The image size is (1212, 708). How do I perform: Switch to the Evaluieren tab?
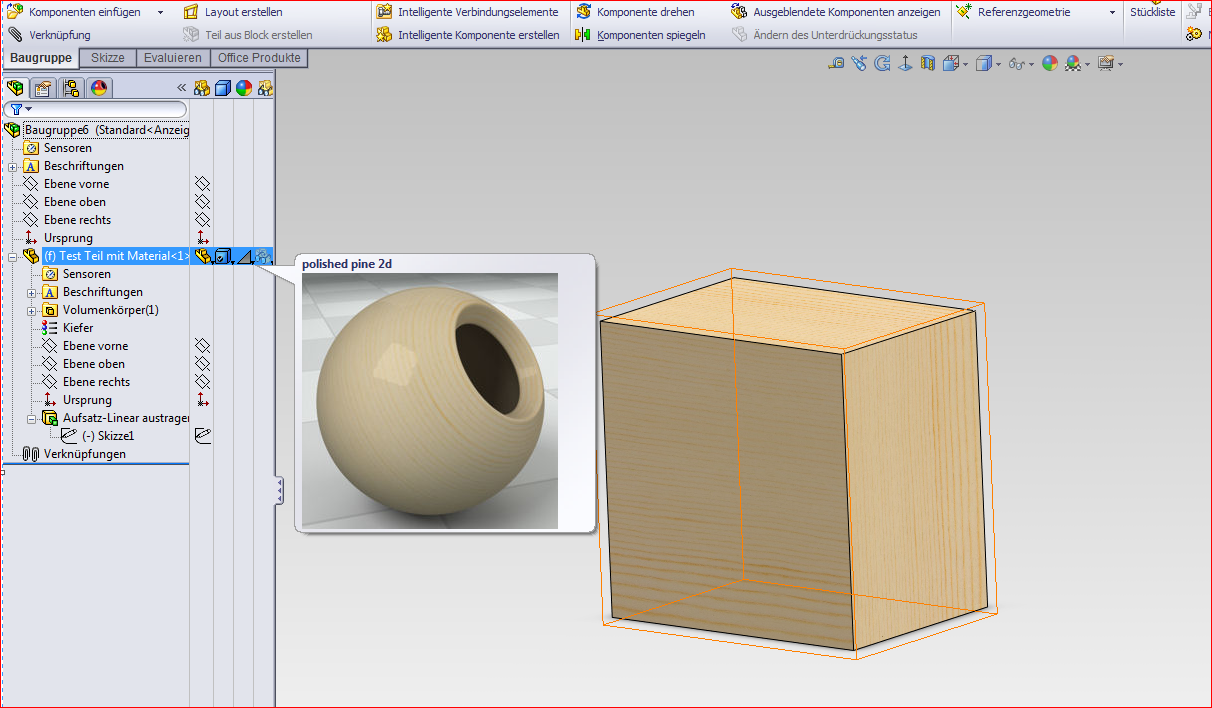172,58
